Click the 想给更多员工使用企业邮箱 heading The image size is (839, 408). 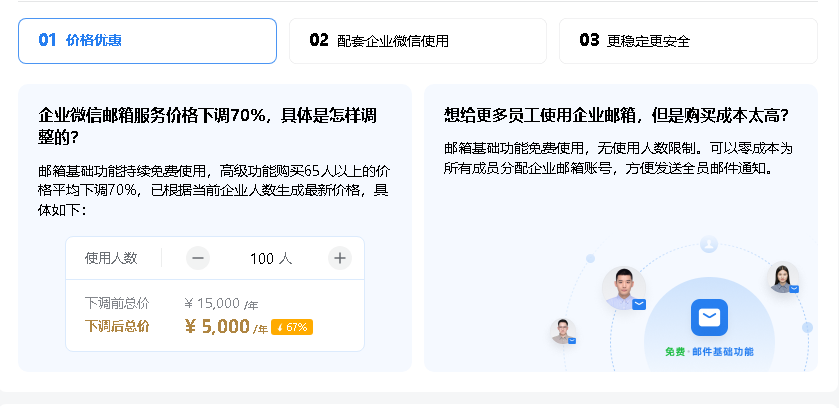click(616, 115)
